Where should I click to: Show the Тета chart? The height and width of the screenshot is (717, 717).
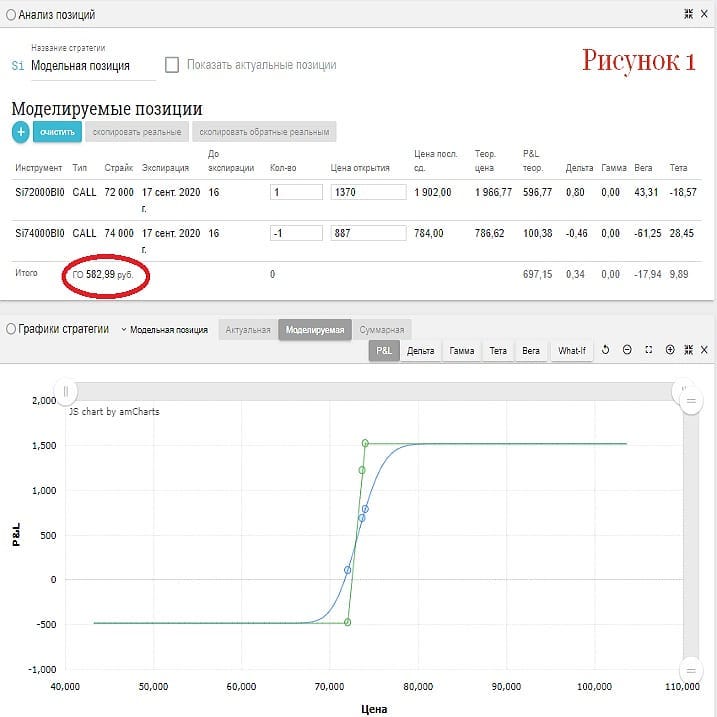point(498,351)
